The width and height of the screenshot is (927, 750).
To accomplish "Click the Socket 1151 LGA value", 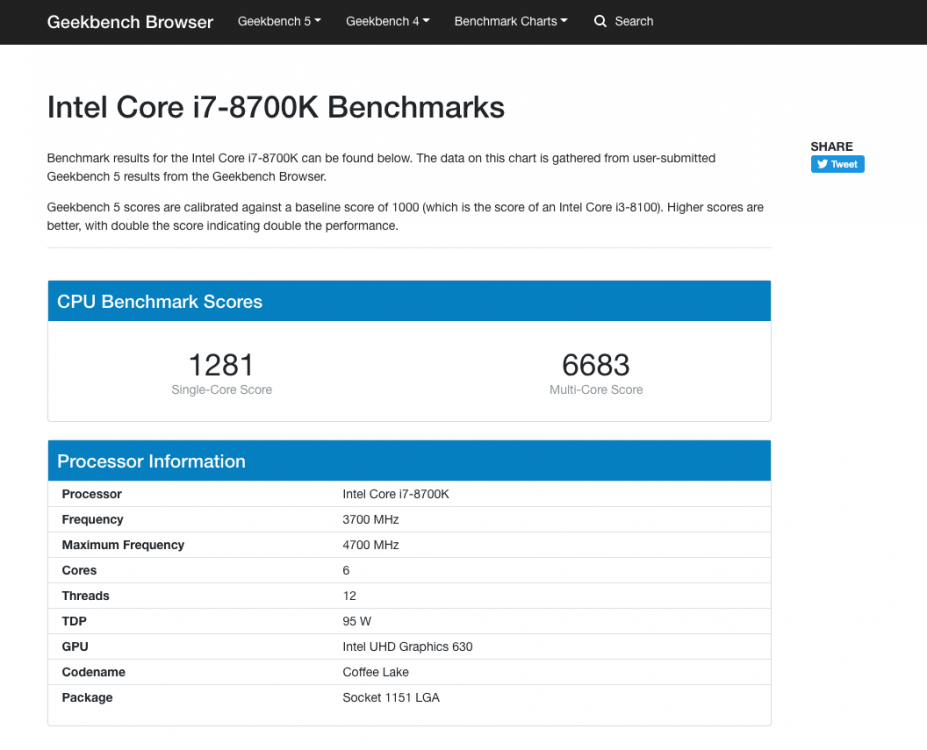I will (391, 697).
